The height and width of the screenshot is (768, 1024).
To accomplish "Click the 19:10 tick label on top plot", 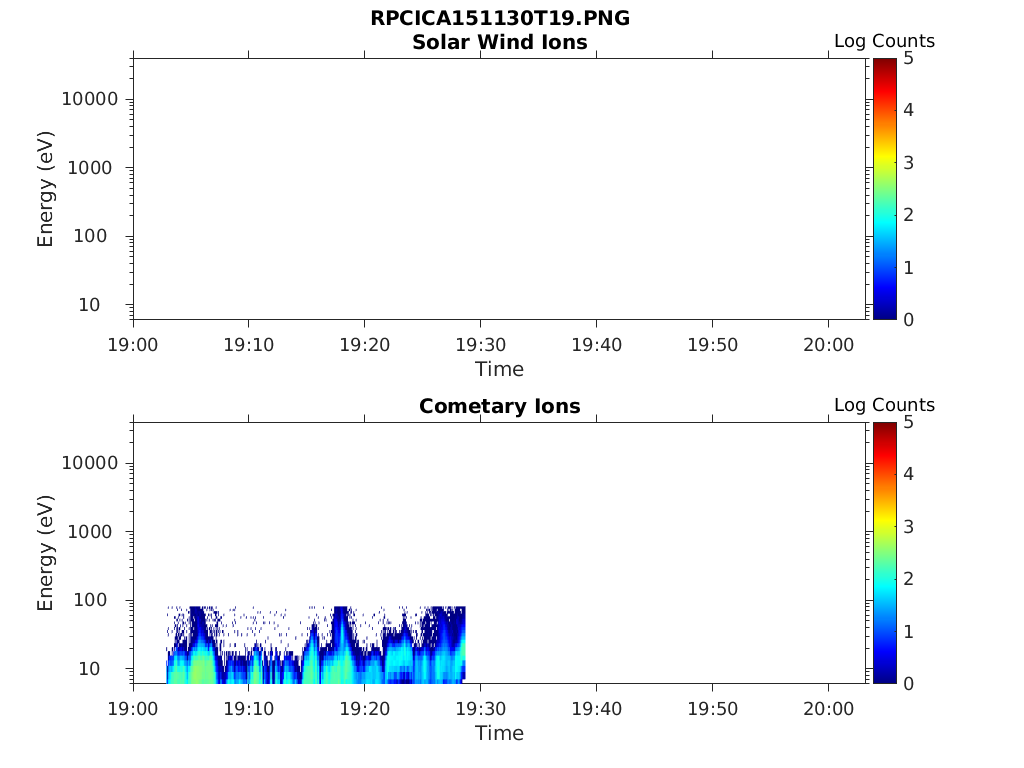I will (x=249, y=345).
